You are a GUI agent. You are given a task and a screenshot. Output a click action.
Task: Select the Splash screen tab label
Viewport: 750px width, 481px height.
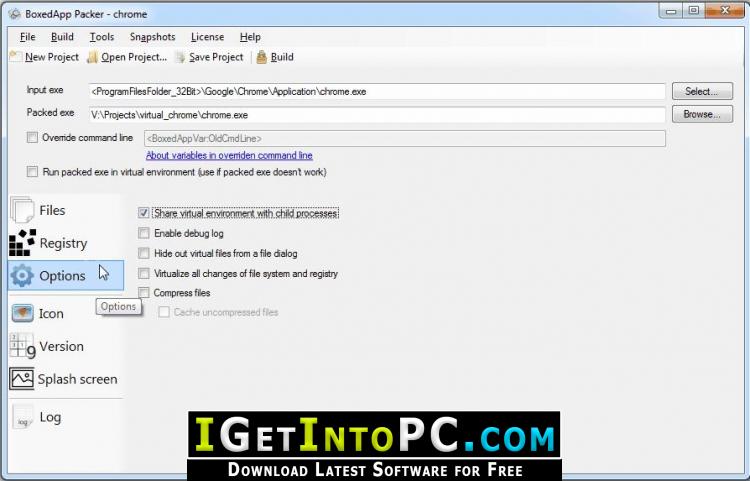(77, 379)
